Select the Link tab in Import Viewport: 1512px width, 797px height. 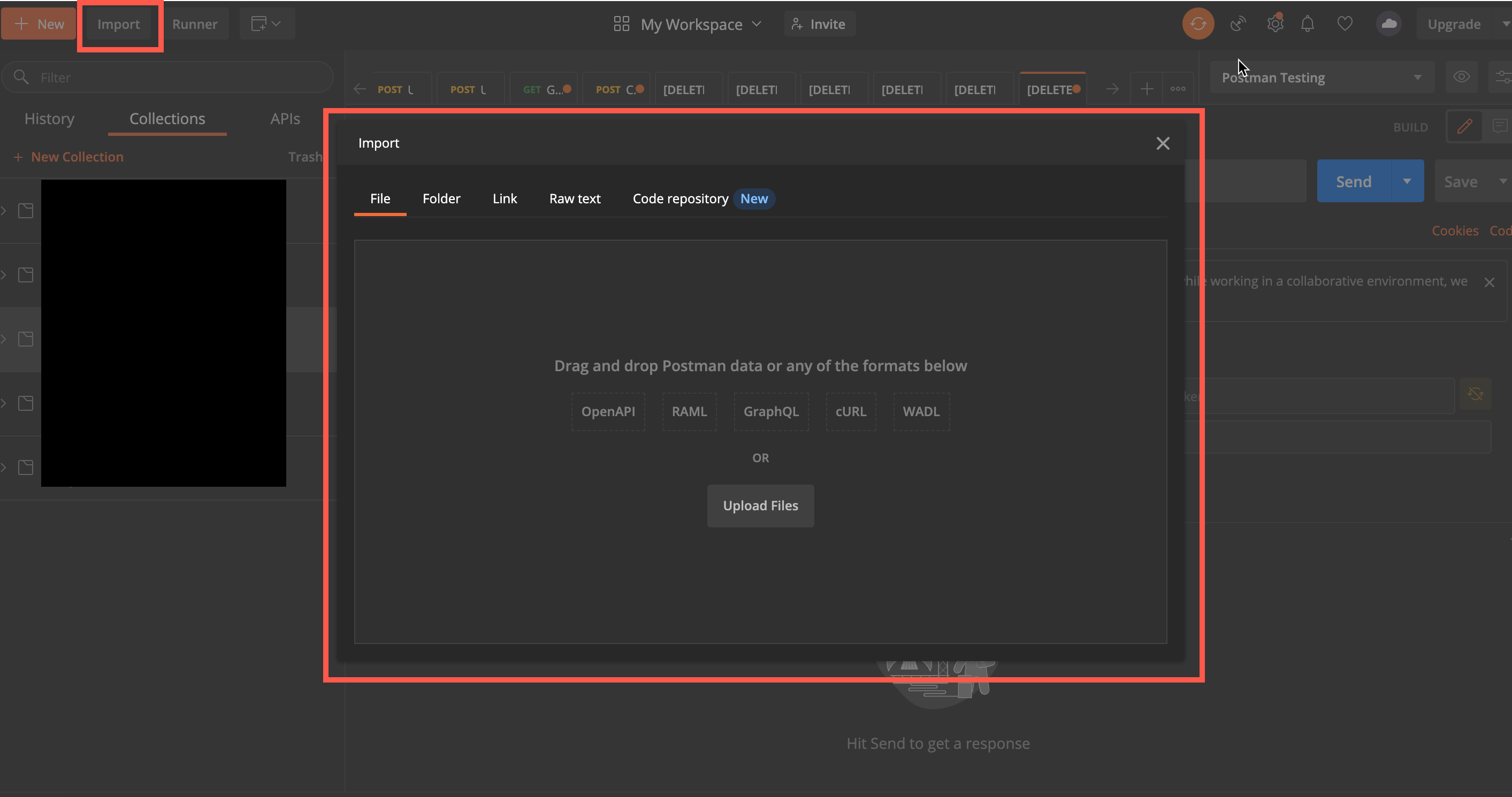505,199
